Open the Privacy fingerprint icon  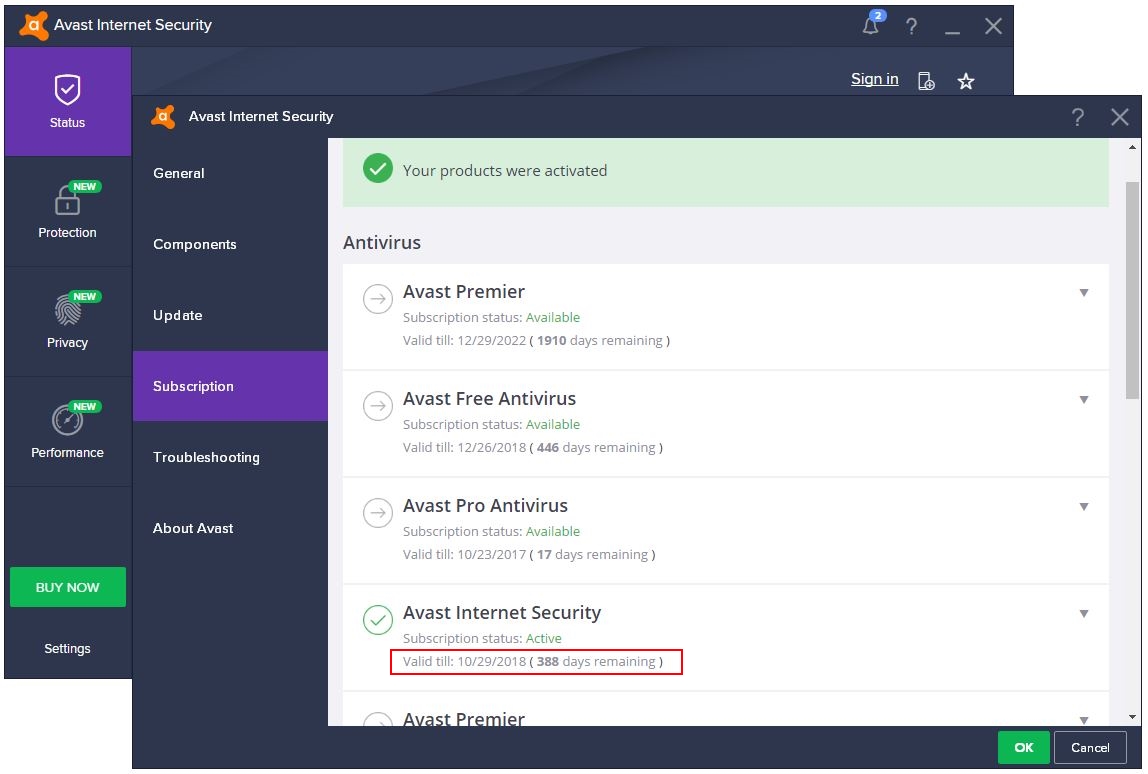[67, 309]
